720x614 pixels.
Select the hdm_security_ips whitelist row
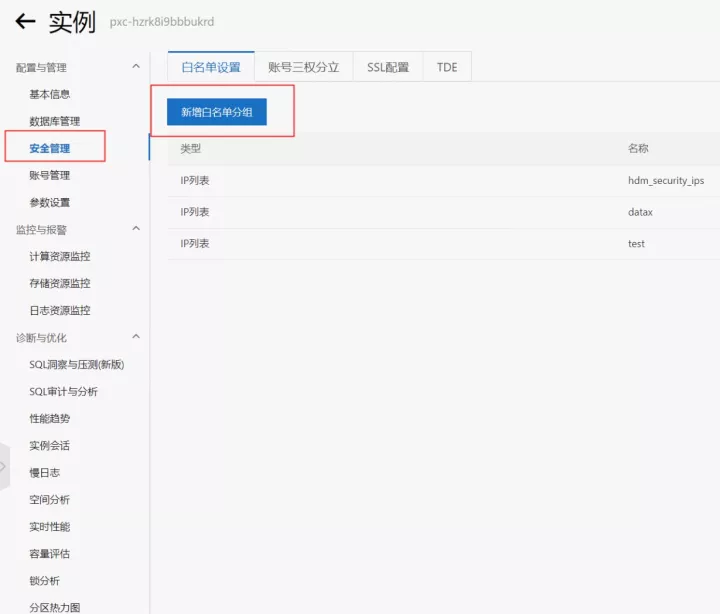[444, 180]
